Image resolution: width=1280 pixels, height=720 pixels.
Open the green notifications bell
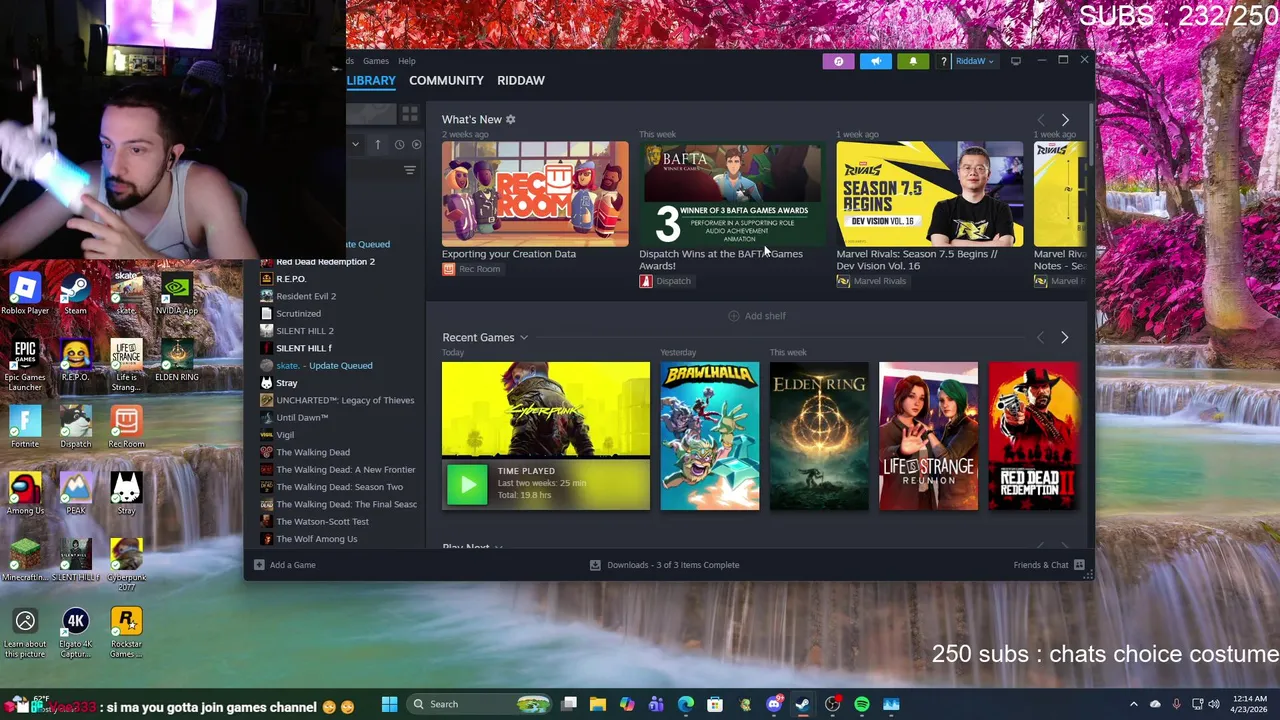tap(912, 61)
